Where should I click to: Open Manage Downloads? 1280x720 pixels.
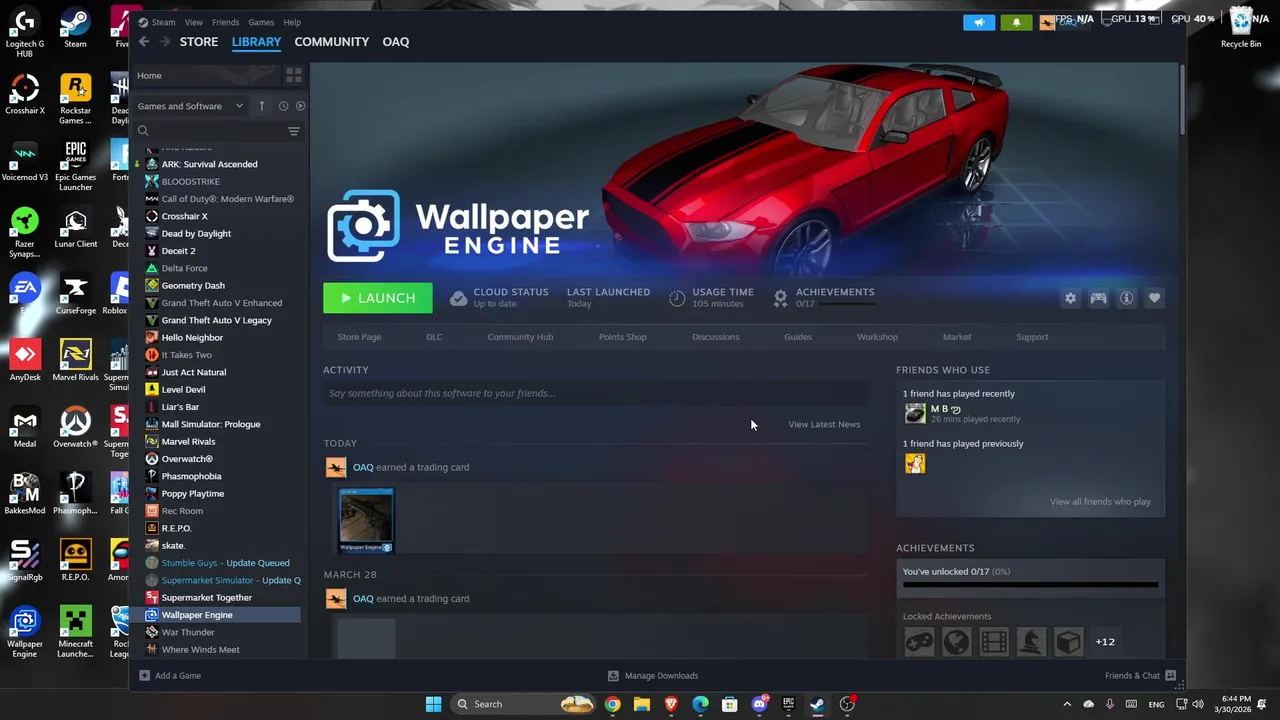[x=653, y=676]
